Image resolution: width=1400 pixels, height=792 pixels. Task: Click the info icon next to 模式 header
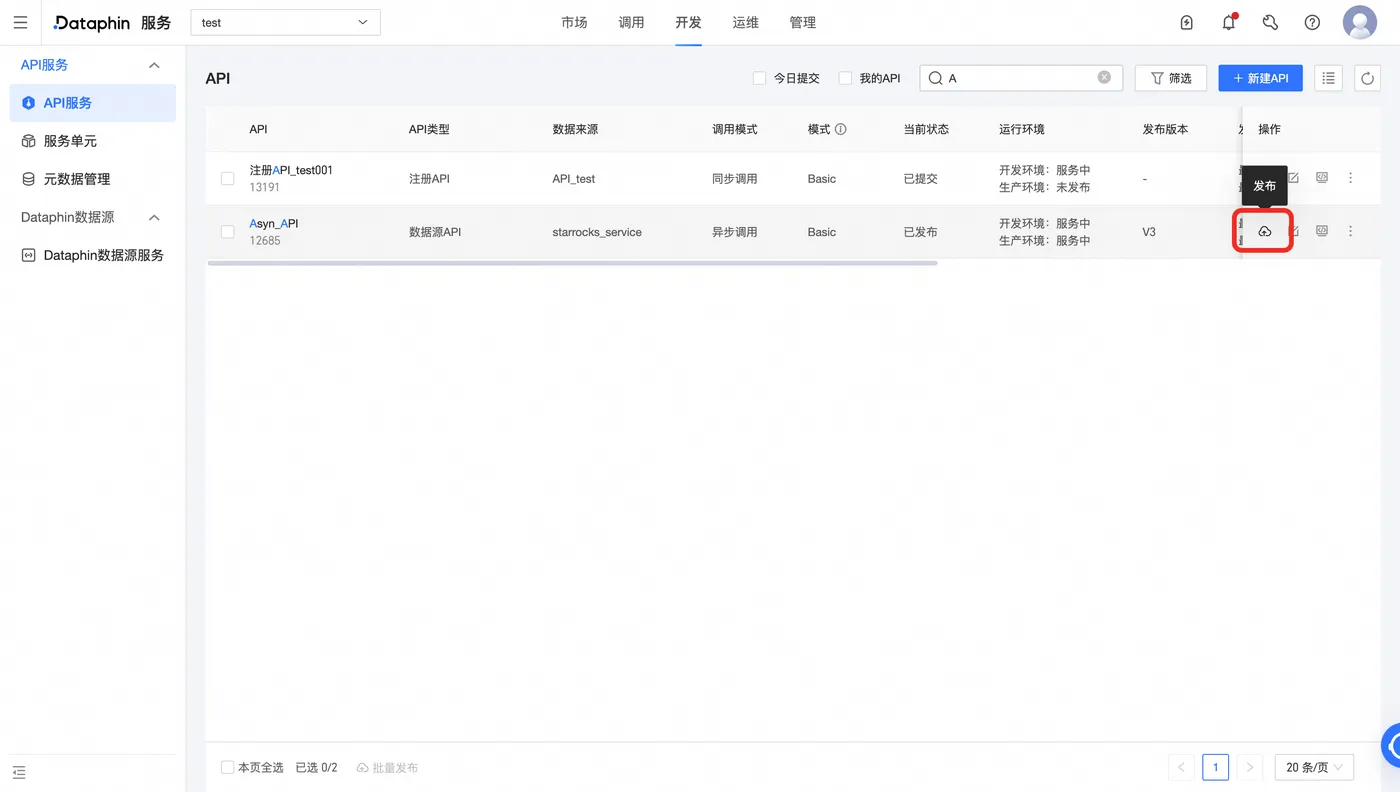841,129
